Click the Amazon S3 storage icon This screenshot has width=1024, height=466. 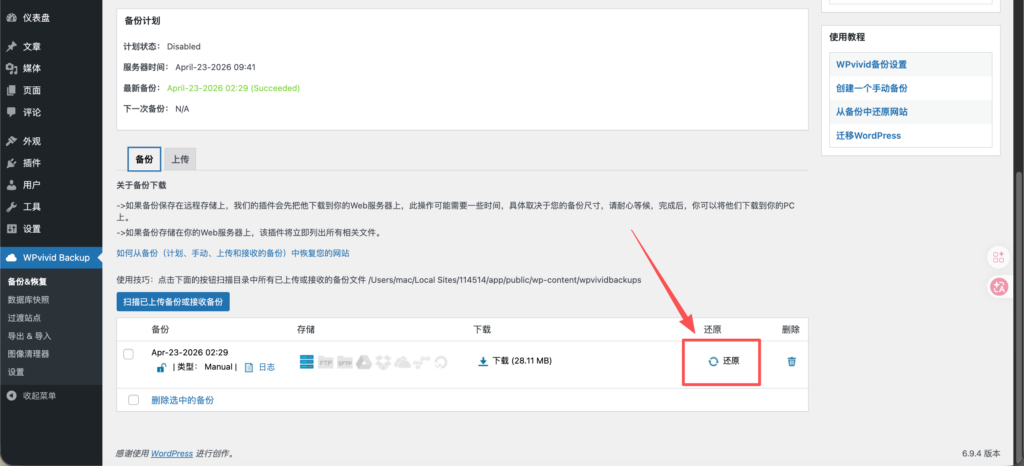tap(422, 362)
